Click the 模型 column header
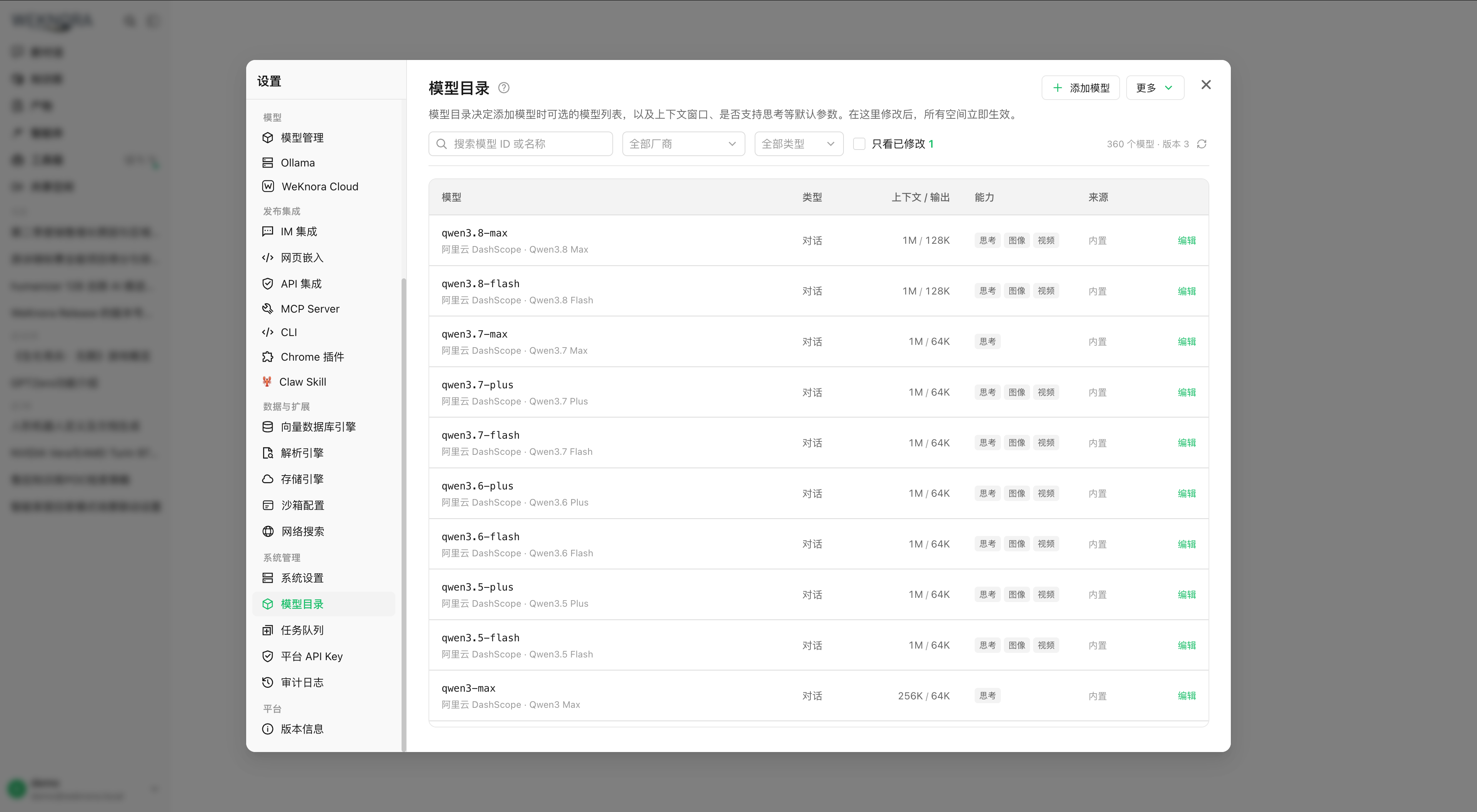 pos(451,197)
